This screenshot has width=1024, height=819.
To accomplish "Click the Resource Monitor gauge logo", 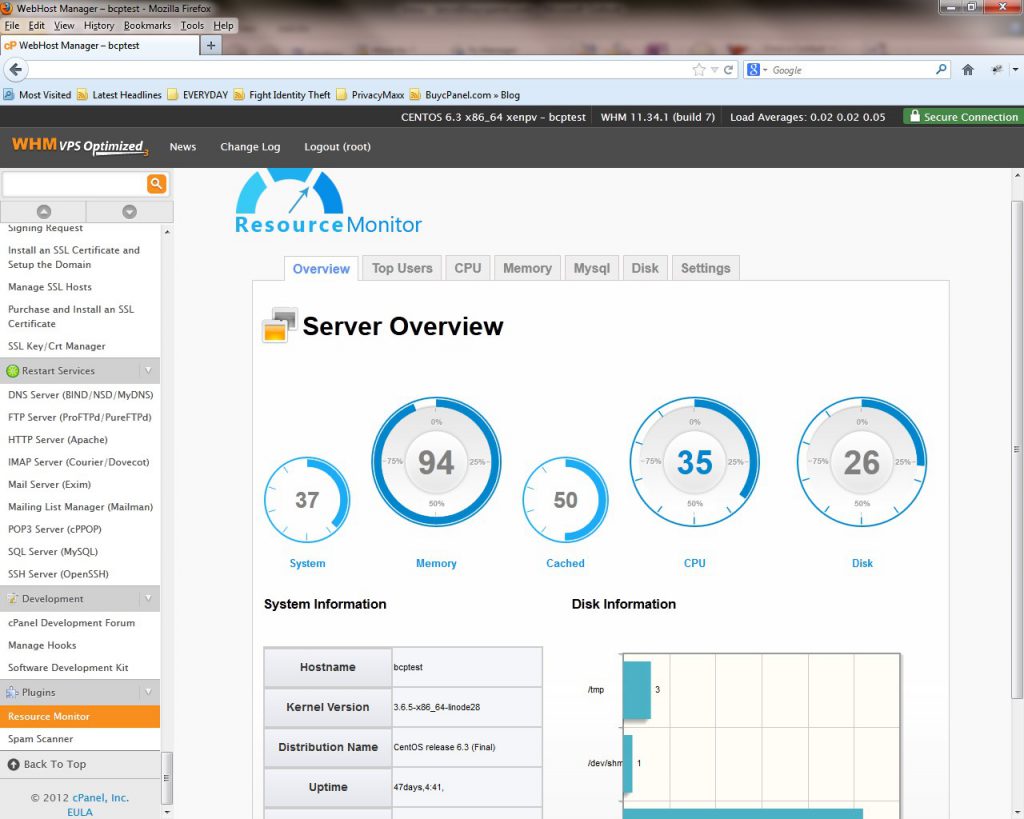I will (x=328, y=201).
